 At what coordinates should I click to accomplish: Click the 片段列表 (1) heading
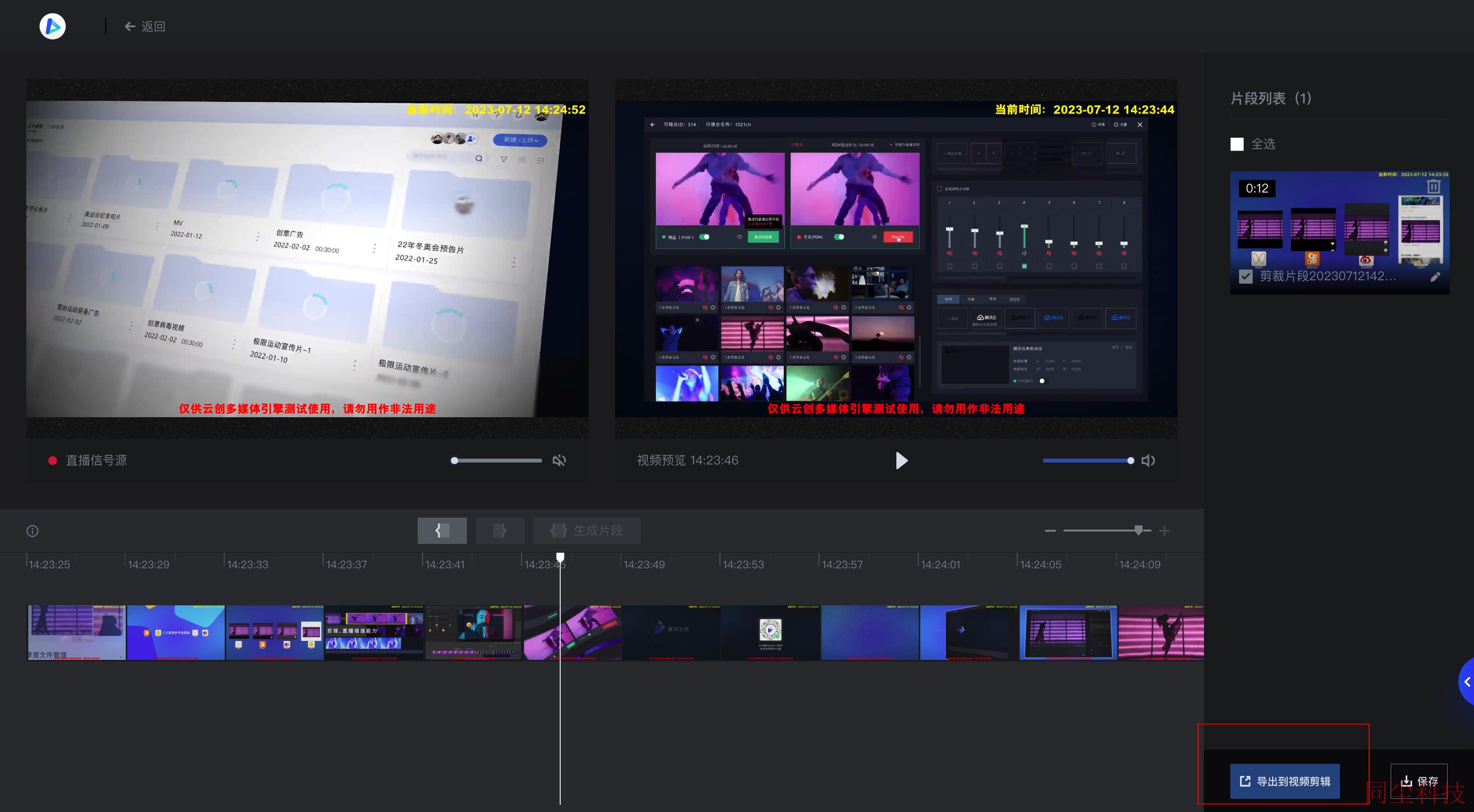point(1271,98)
